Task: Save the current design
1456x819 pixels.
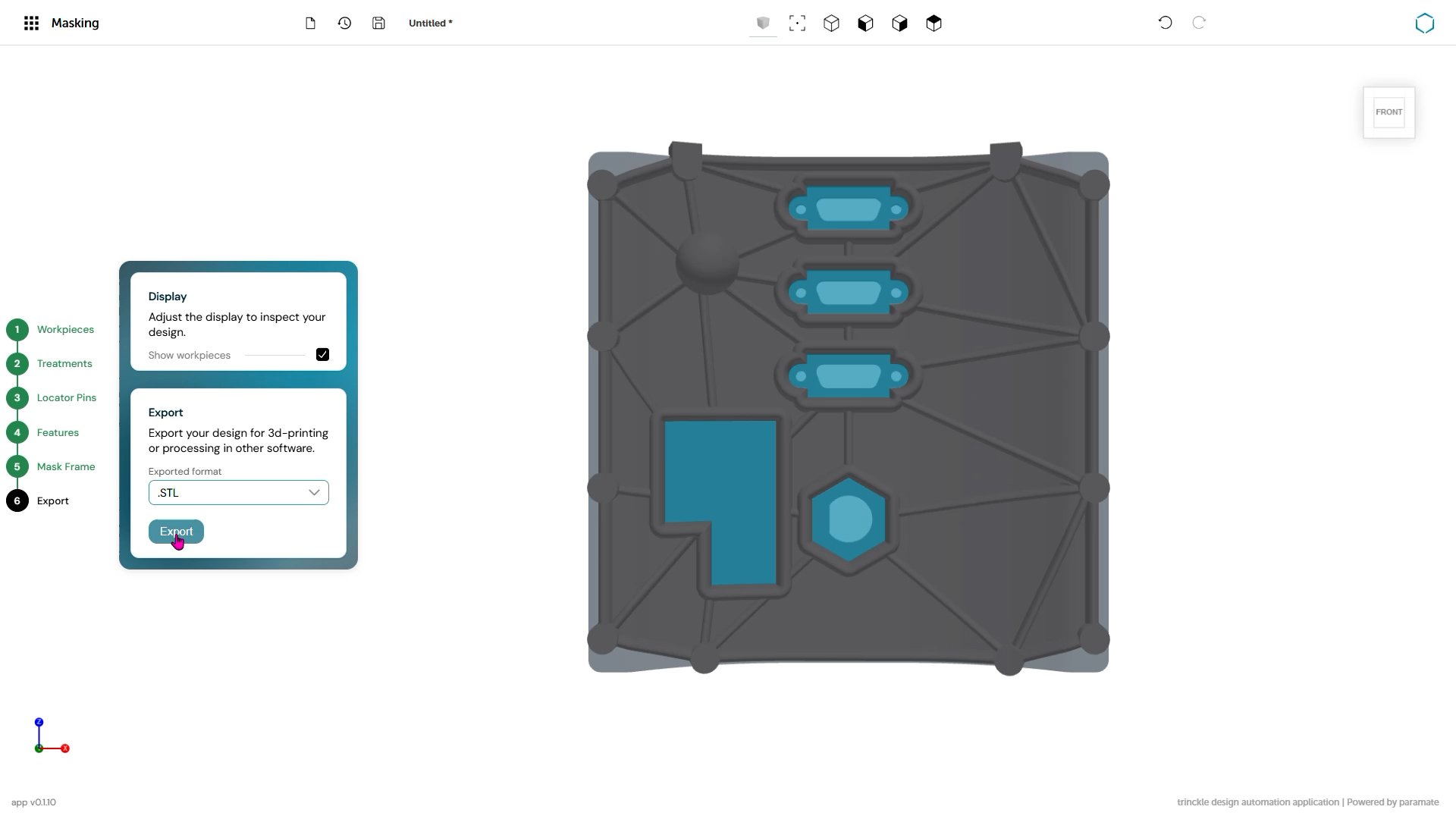Action: pyautogui.click(x=378, y=24)
